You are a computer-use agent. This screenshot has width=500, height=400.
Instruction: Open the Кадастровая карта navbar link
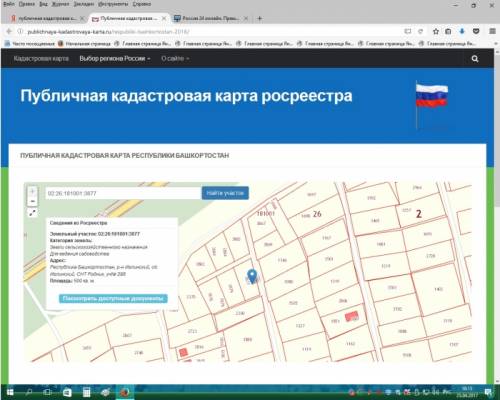click(41, 58)
